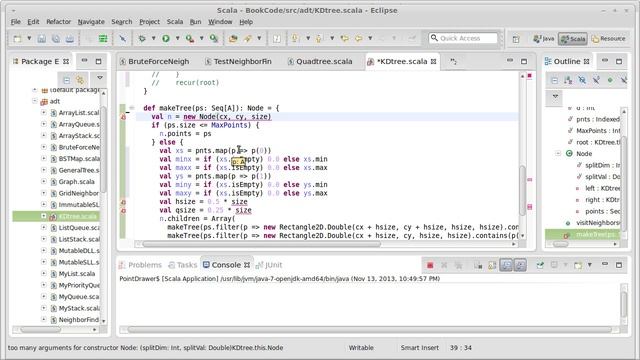Switch to the Problems tab
This screenshot has width=640, height=360.
[140, 265]
